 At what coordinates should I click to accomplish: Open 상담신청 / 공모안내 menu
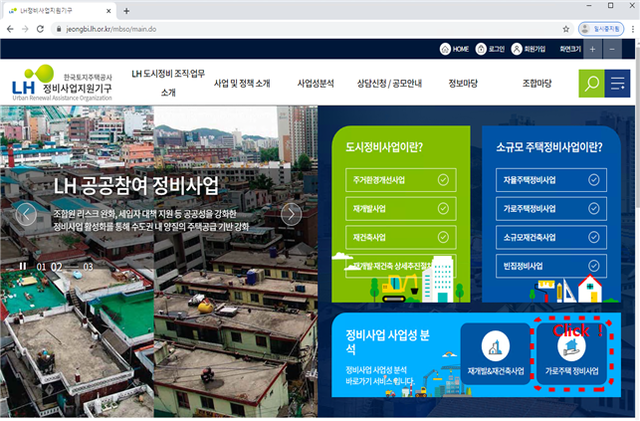pyautogui.click(x=389, y=83)
